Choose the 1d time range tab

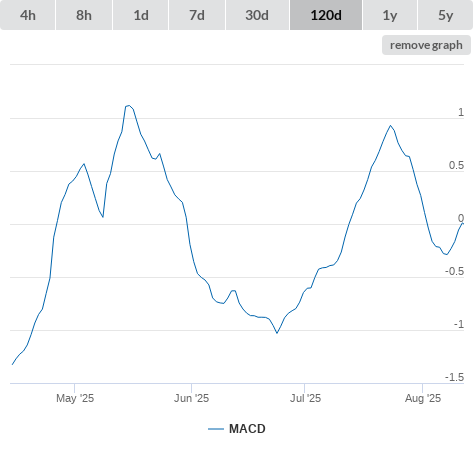[x=141, y=15]
